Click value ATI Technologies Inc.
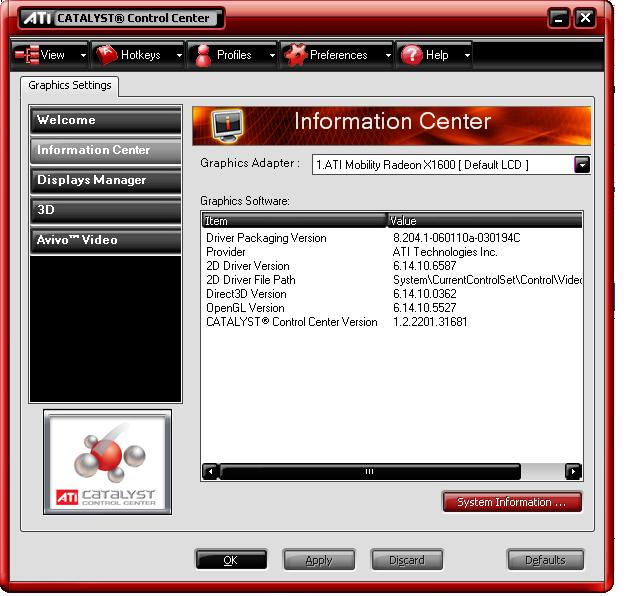Image resolution: width=640 pixels, height=596 pixels. coord(445,252)
